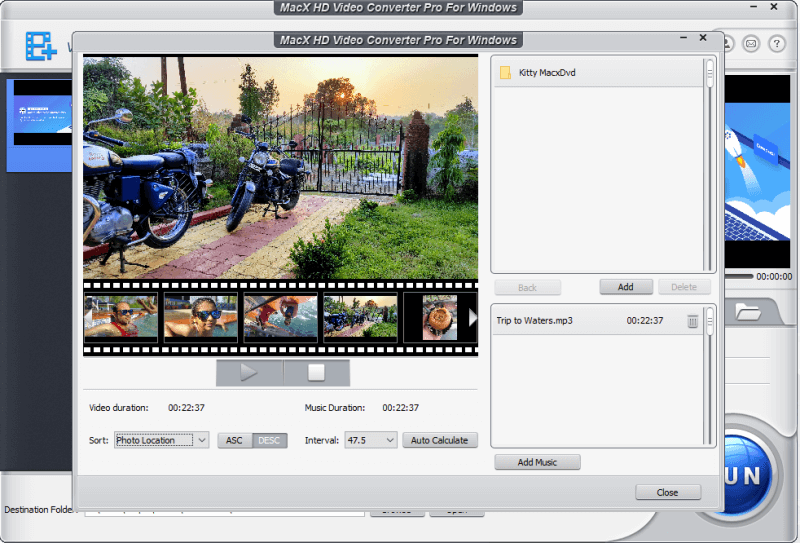The width and height of the screenshot is (800, 543).
Task: Click the yellow folder icon beside Kitty MacxDvd
Action: click(505, 72)
